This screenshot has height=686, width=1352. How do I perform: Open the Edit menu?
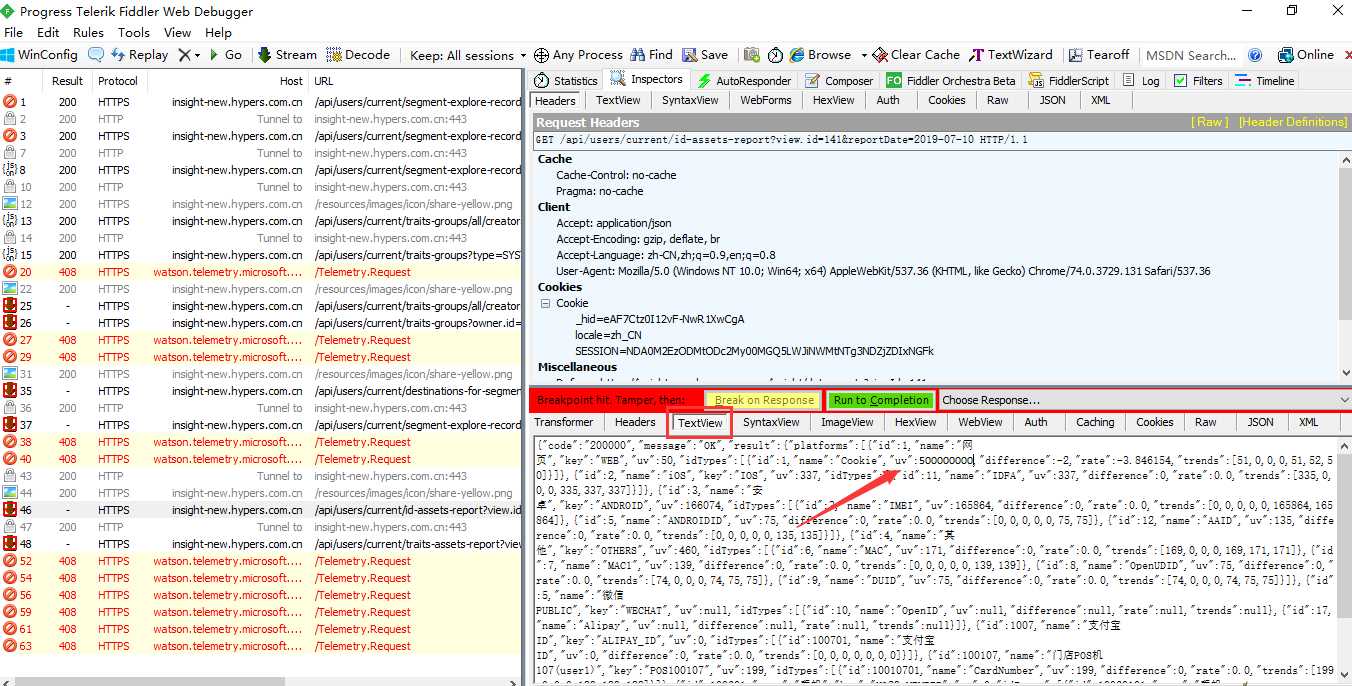pos(48,32)
